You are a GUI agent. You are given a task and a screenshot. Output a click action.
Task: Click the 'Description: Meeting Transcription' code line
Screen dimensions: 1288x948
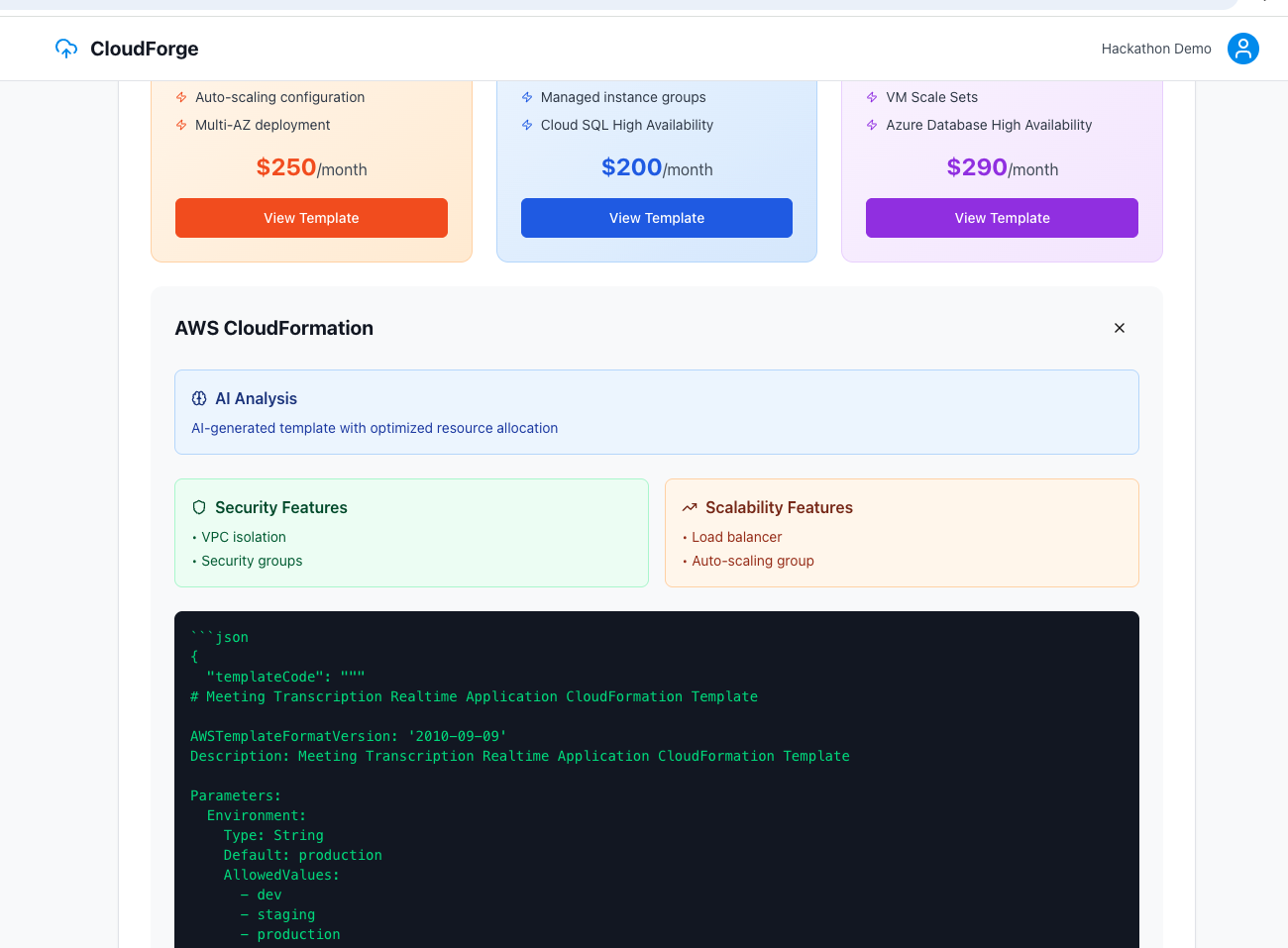tap(520, 756)
